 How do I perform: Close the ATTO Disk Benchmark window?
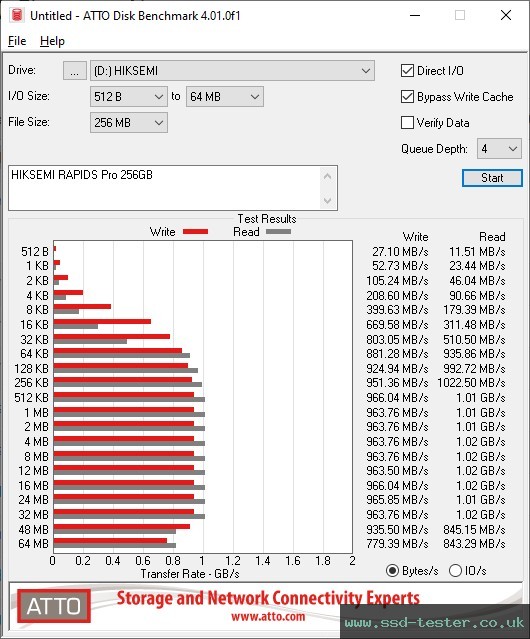pos(506,15)
